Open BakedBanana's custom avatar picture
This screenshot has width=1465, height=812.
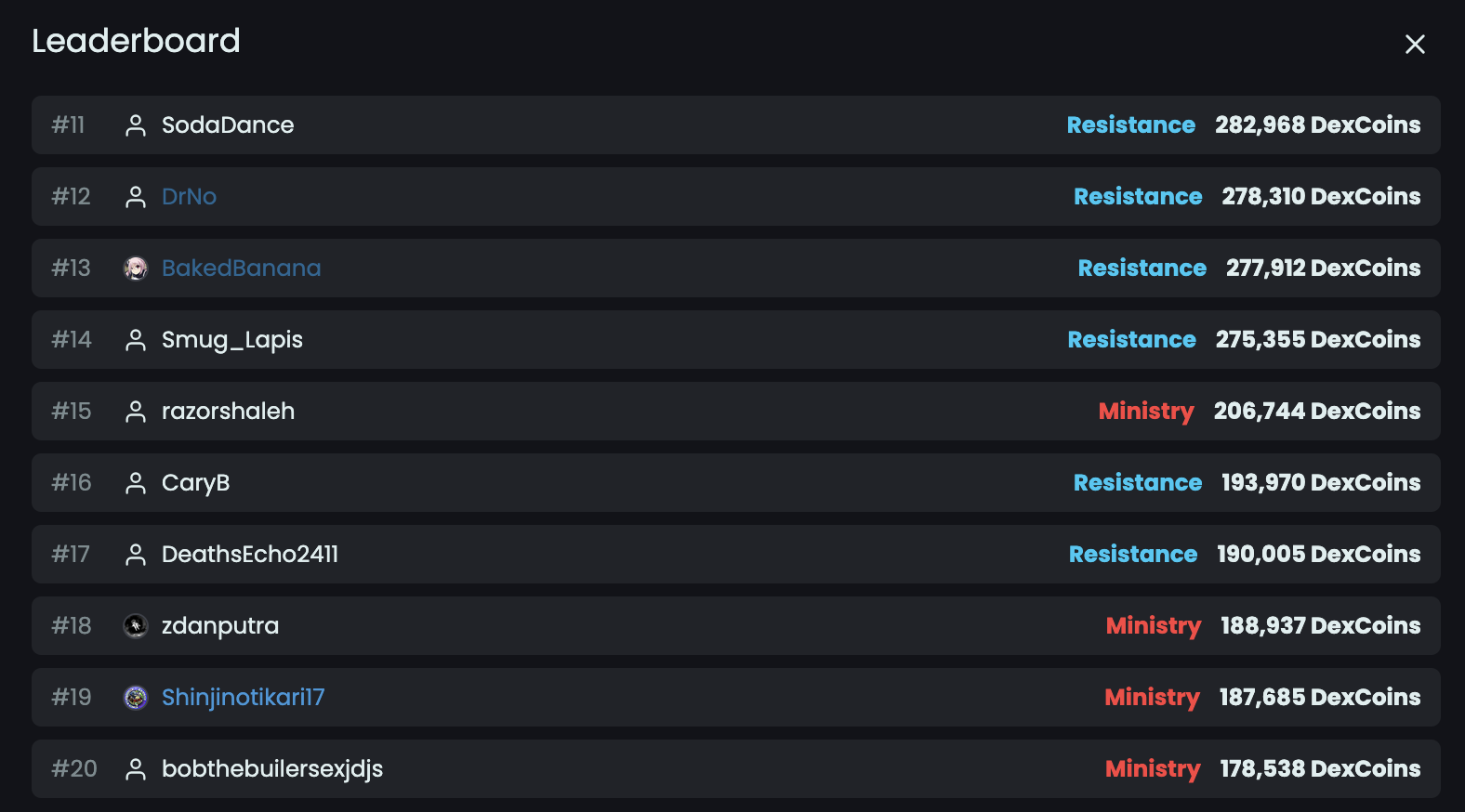pos(136,268)
